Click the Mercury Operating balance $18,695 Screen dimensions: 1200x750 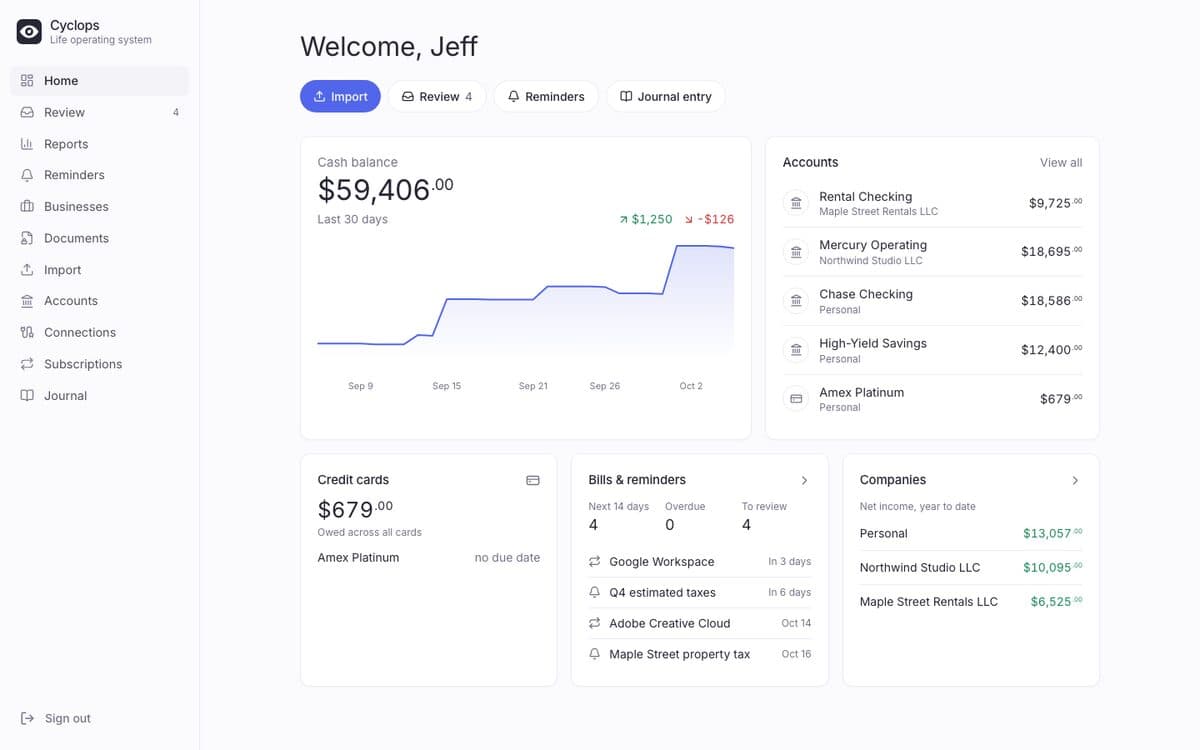coord(1051,252)
